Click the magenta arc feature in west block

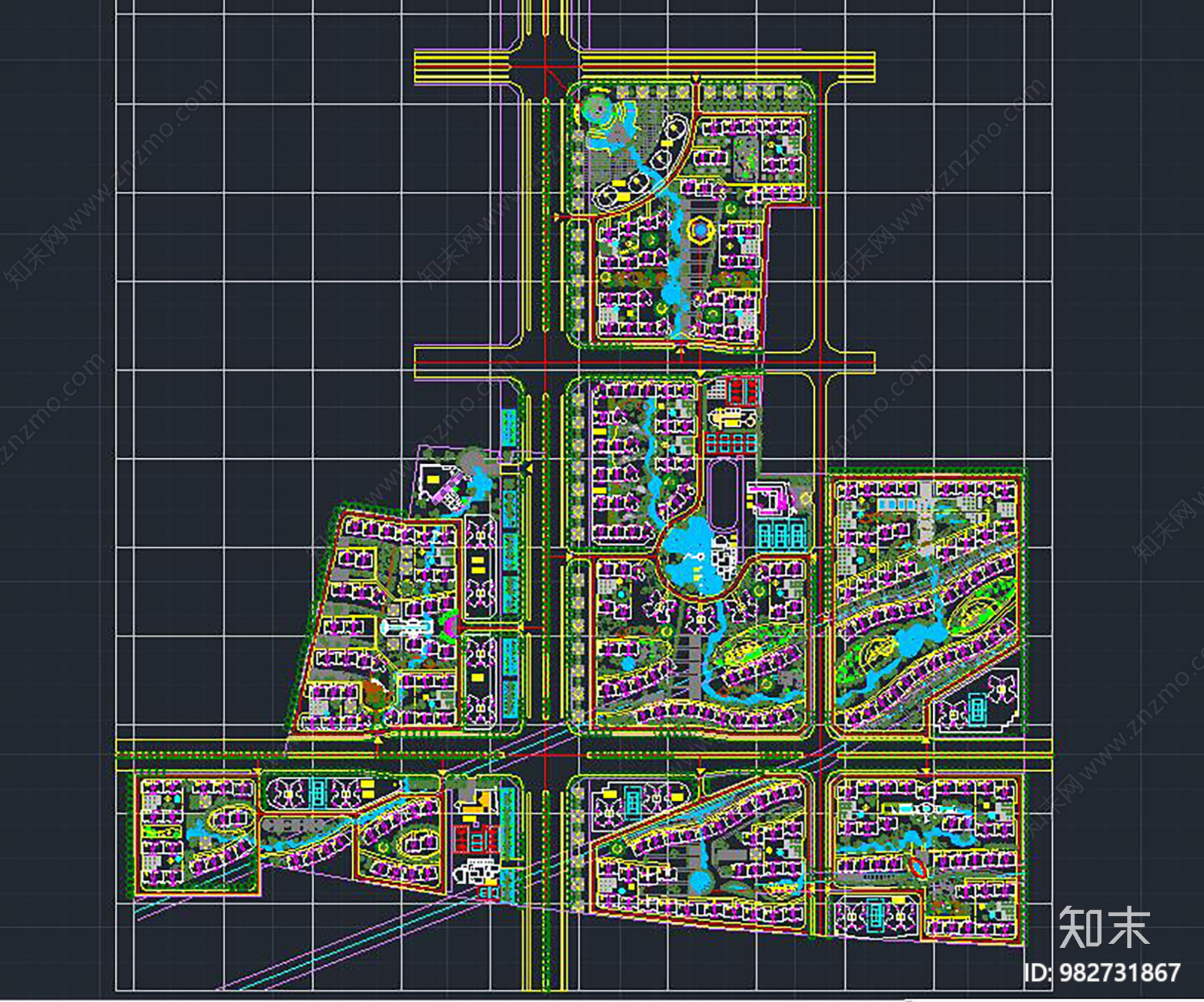tap(449, 627)
